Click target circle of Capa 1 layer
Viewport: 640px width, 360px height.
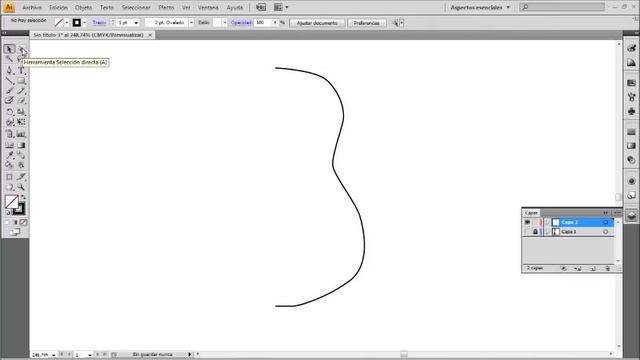(606, 232)
